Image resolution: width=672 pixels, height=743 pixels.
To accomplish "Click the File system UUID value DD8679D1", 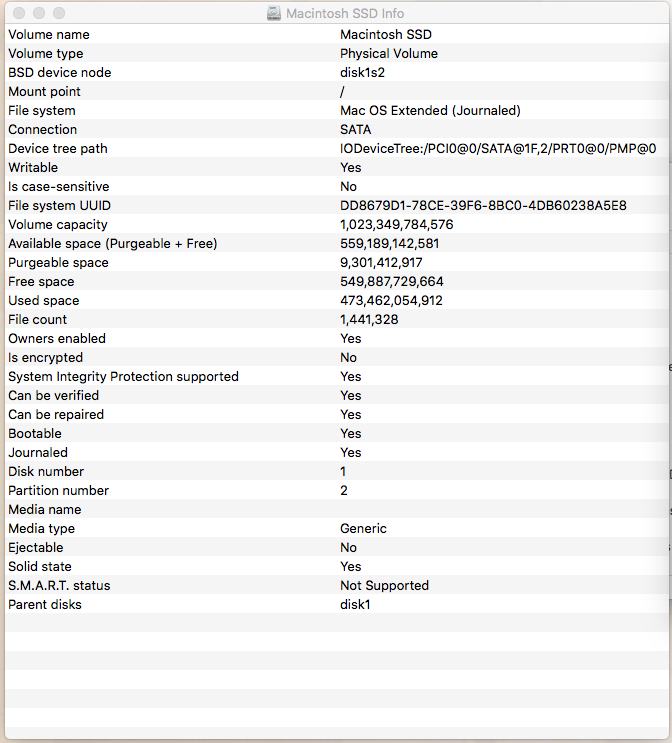I will pos(483,205).
